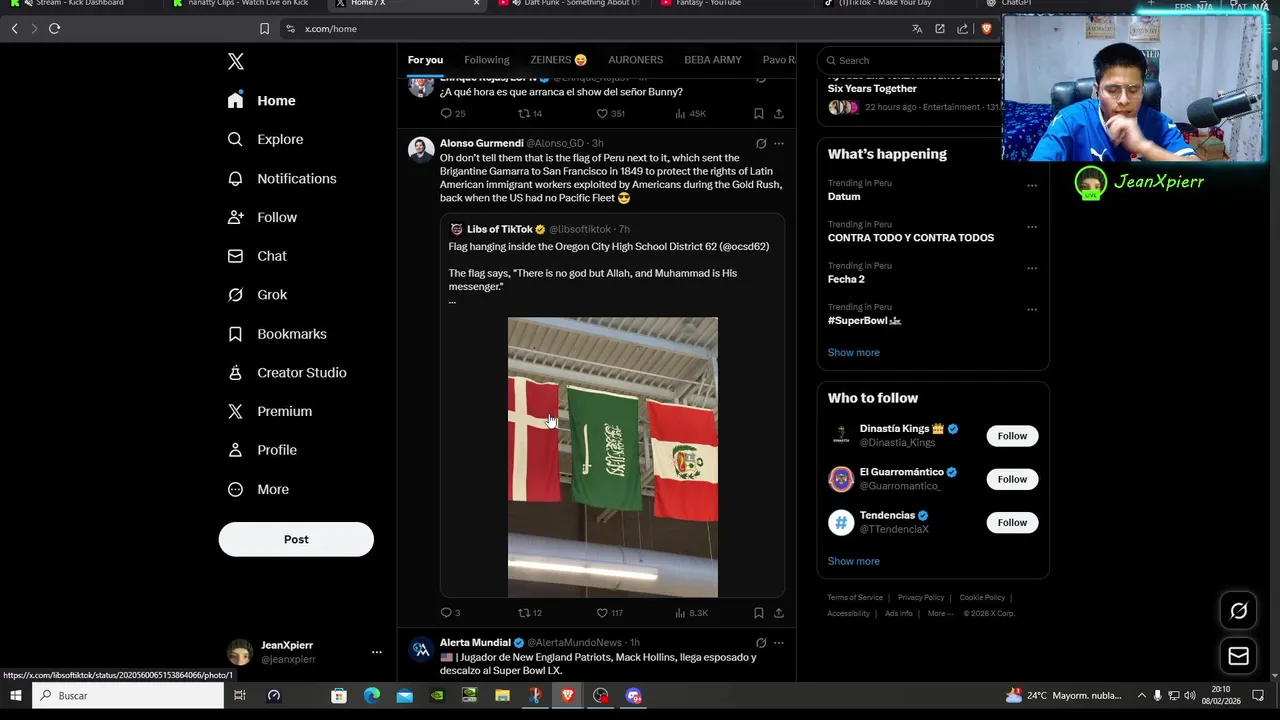
Task: Switch to the Following tab
Action: tap(487, 60)
